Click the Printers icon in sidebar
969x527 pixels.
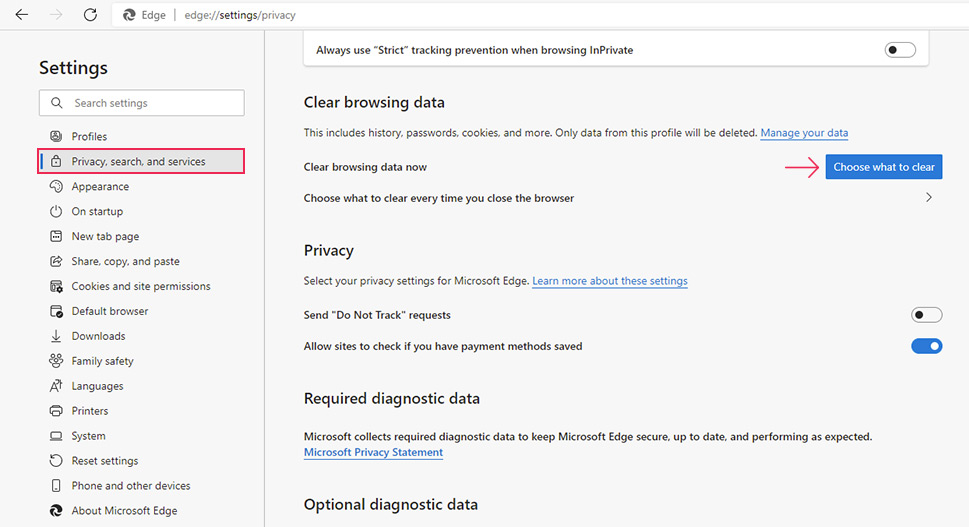point(56,411)
